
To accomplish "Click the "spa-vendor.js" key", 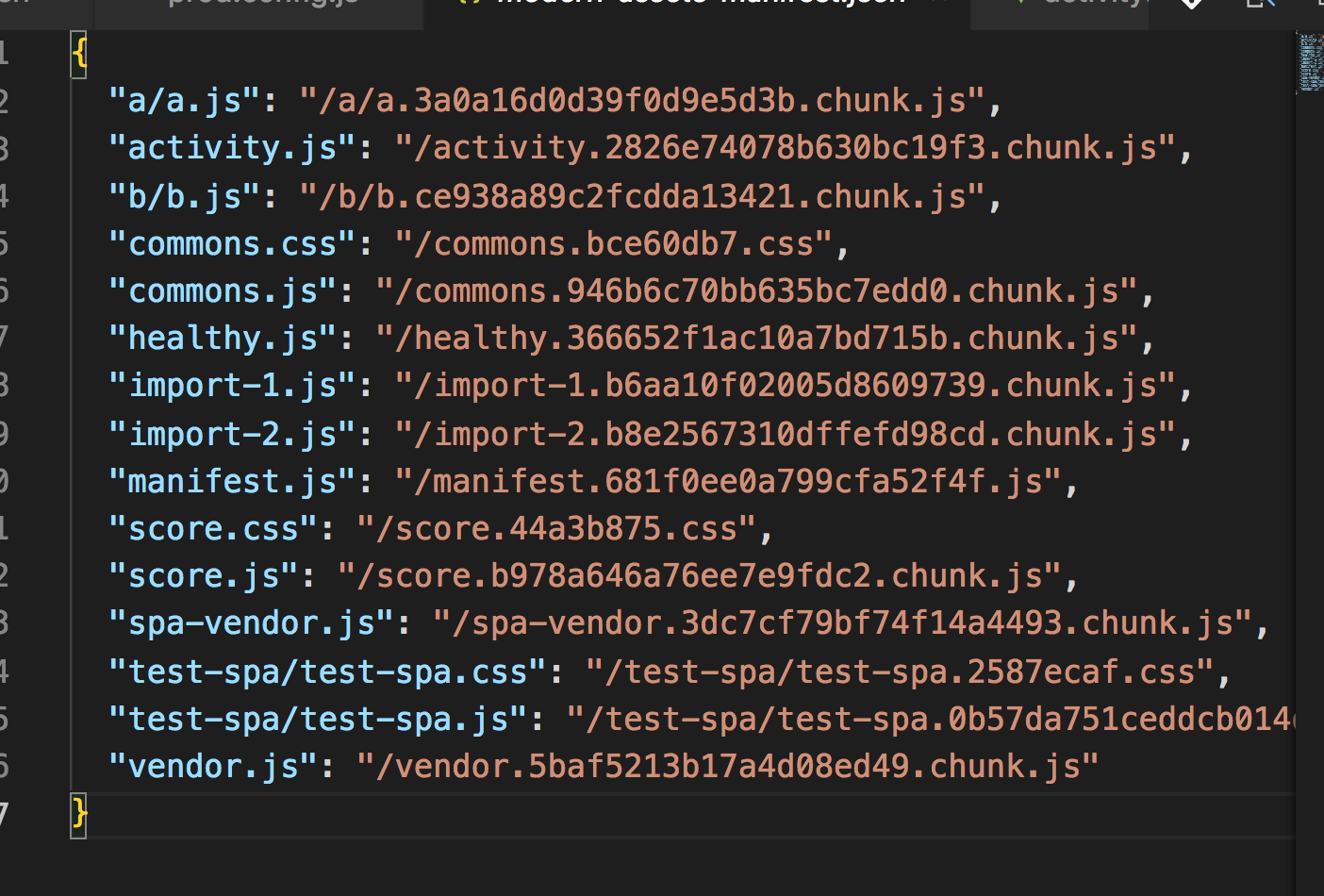I will coord(251,622).
